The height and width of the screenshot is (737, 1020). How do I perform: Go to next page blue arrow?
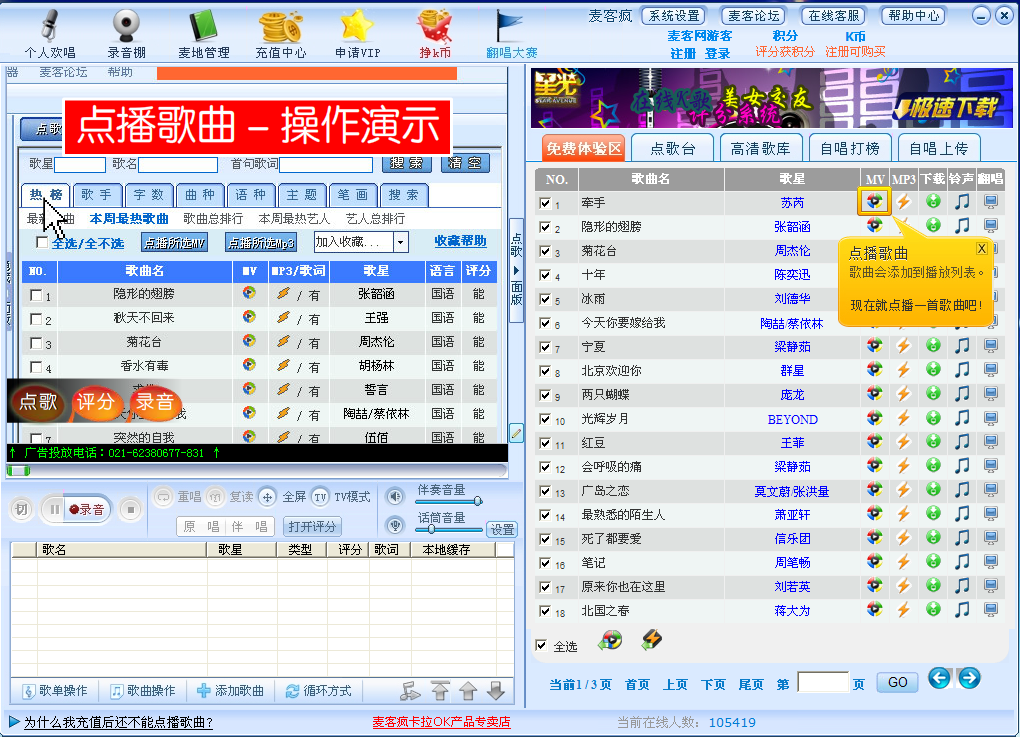(x=969, y=678)
